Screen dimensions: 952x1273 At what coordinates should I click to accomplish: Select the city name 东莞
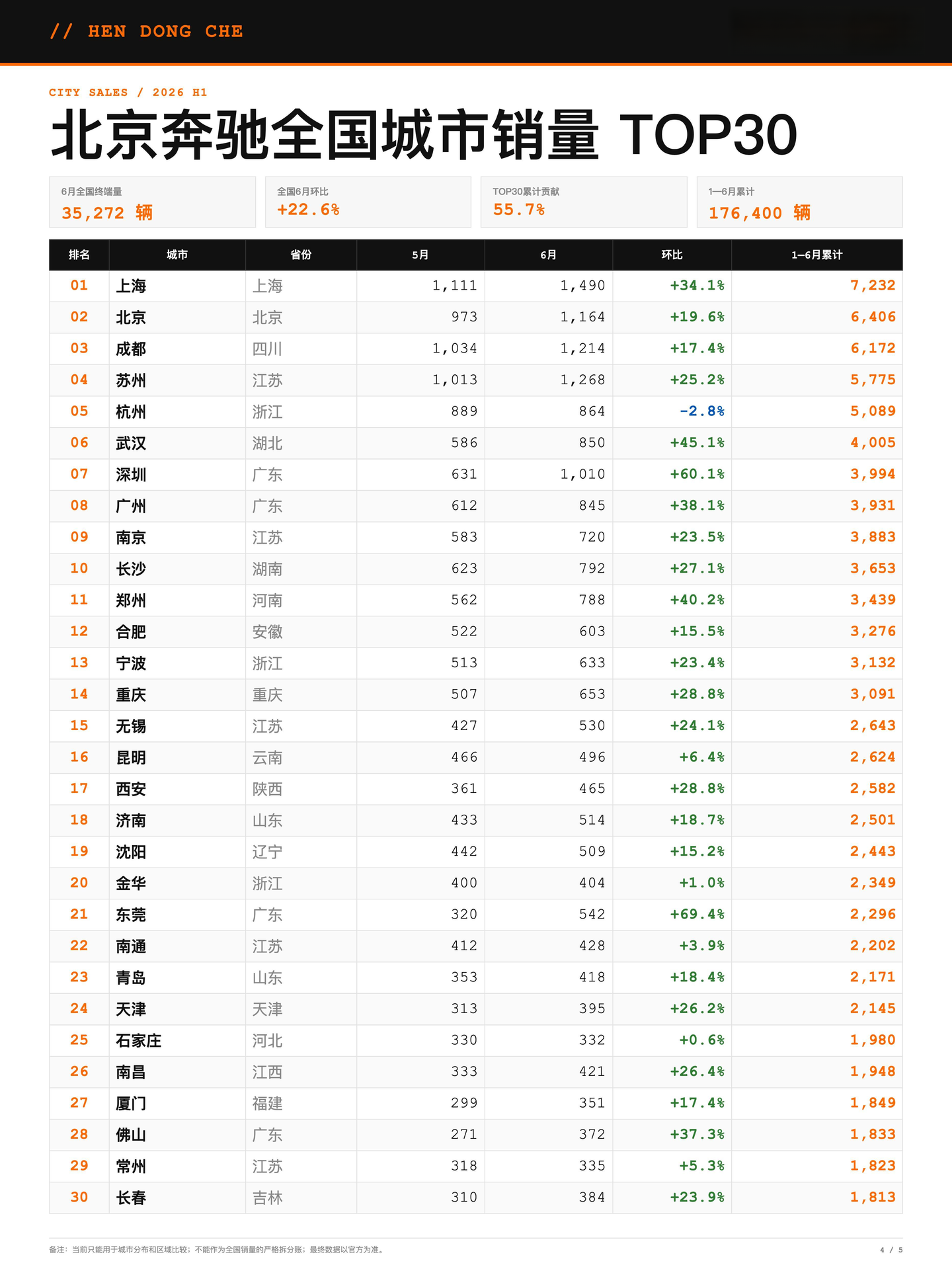click(x=131, y=914)
